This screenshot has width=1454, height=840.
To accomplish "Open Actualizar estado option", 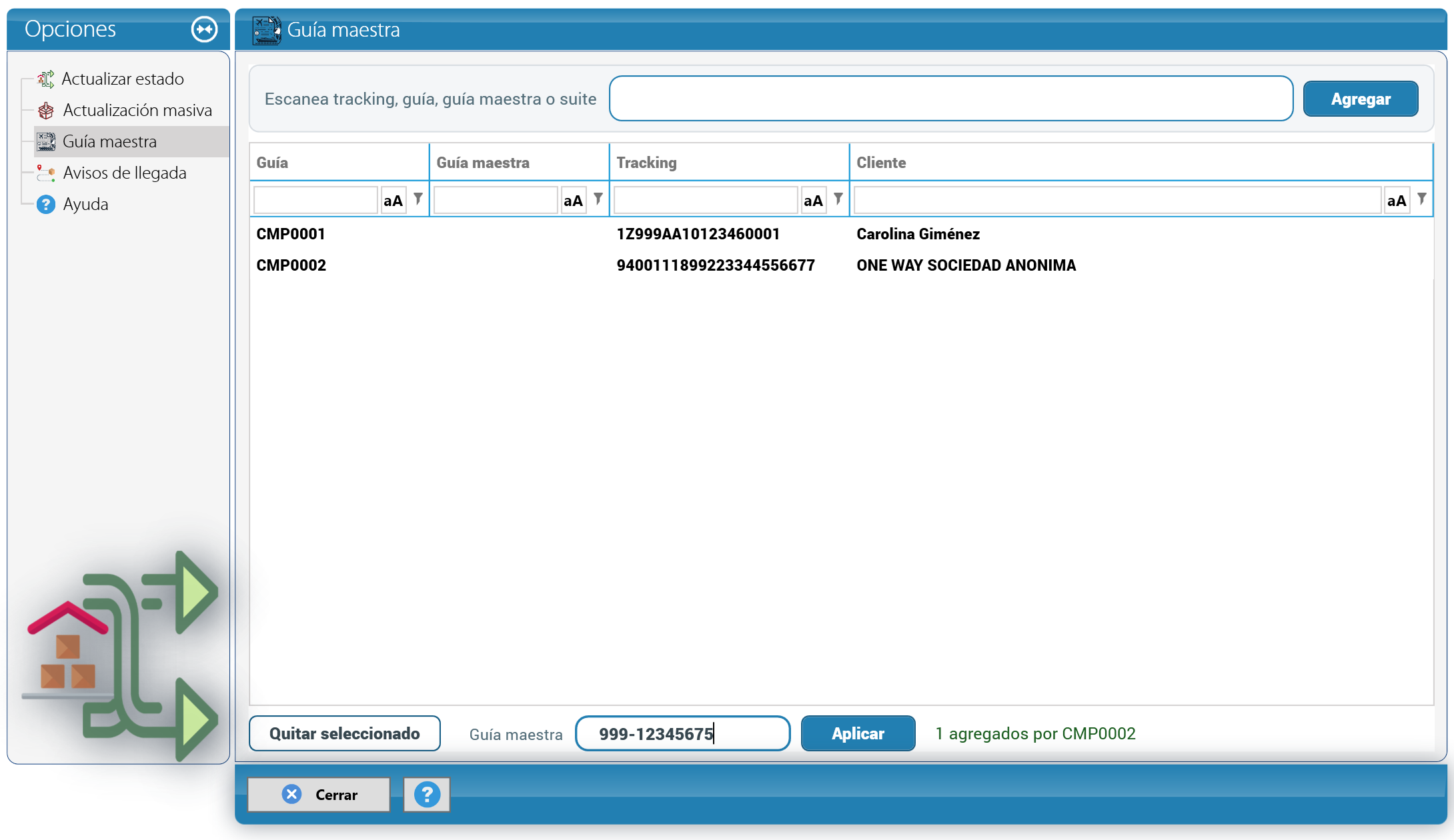I will [123, 79].
